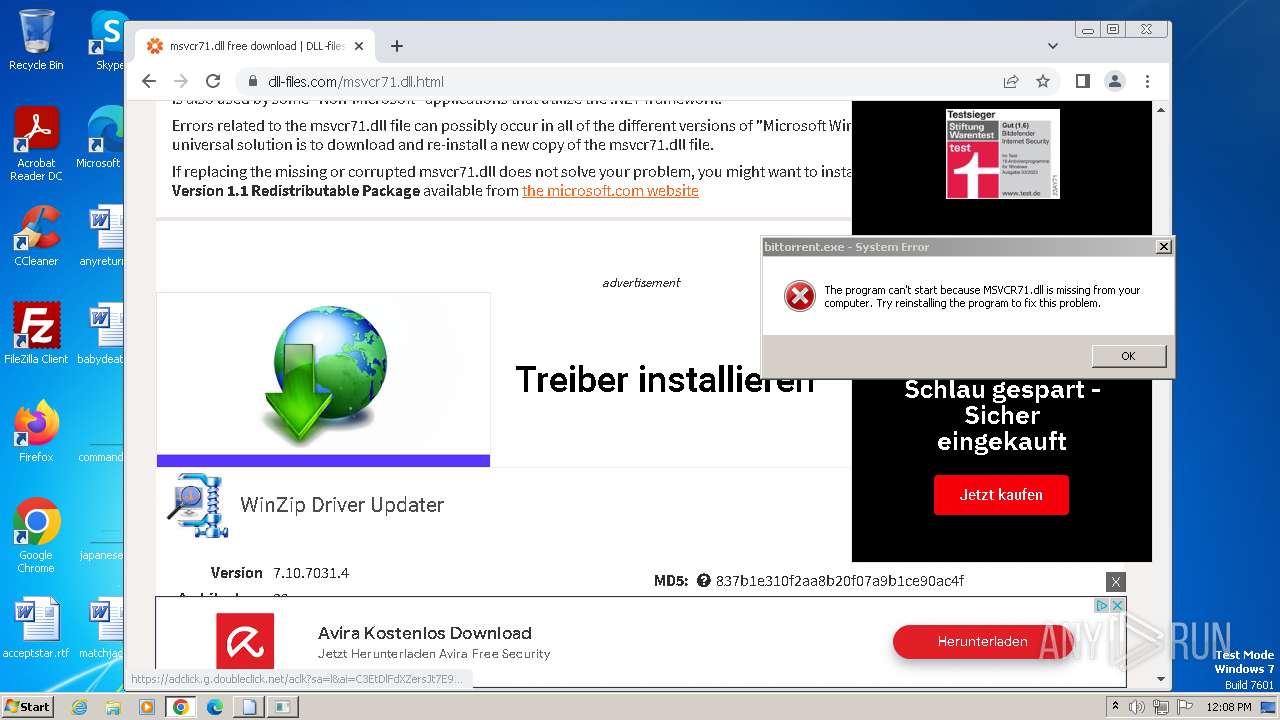Dismiss the bottom ad overlay with gray X
The image size is (1280, 720).
[1116, 582]
